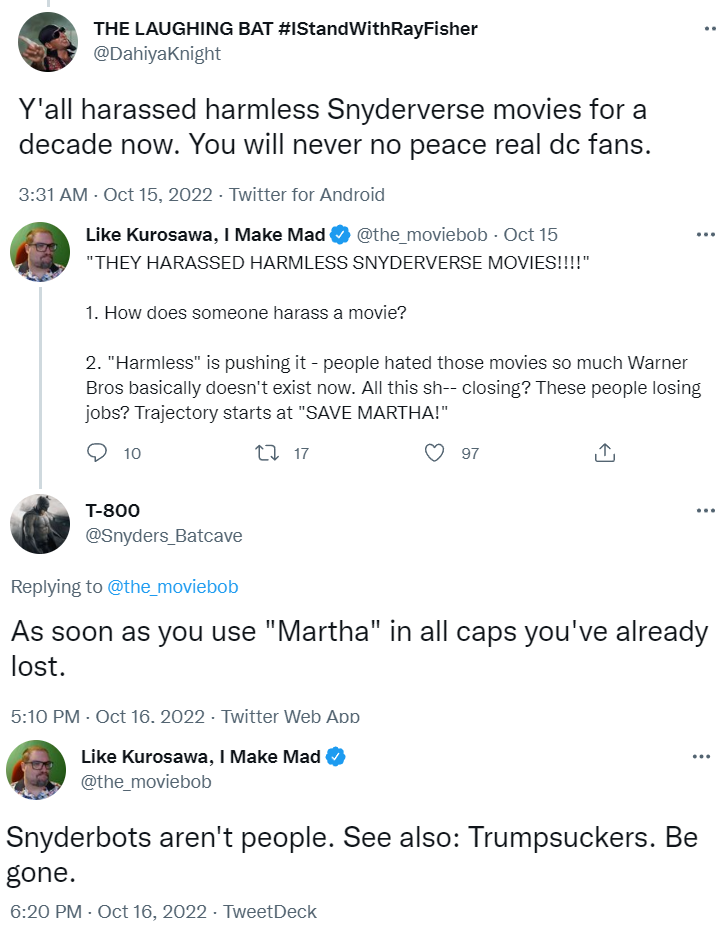Like the tweet with 97 likes

434,453
